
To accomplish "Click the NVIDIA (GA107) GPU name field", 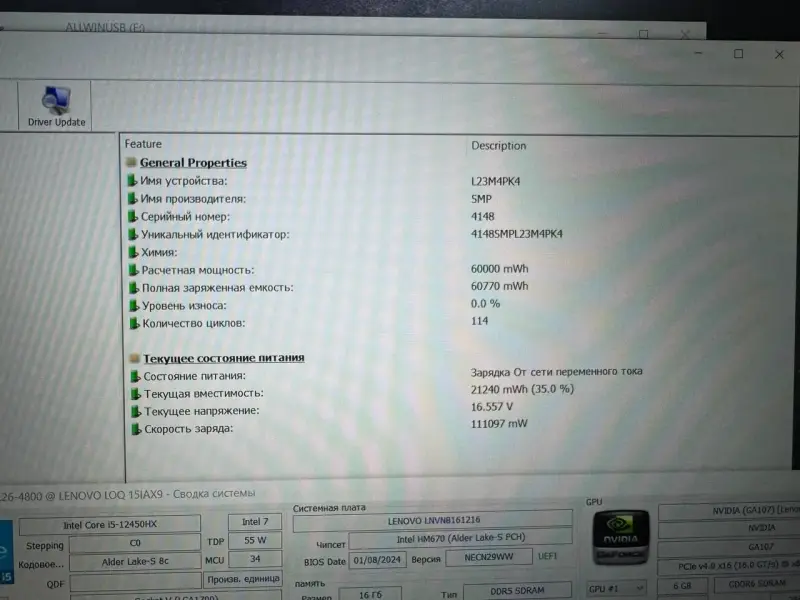I will tap(729, 511).
